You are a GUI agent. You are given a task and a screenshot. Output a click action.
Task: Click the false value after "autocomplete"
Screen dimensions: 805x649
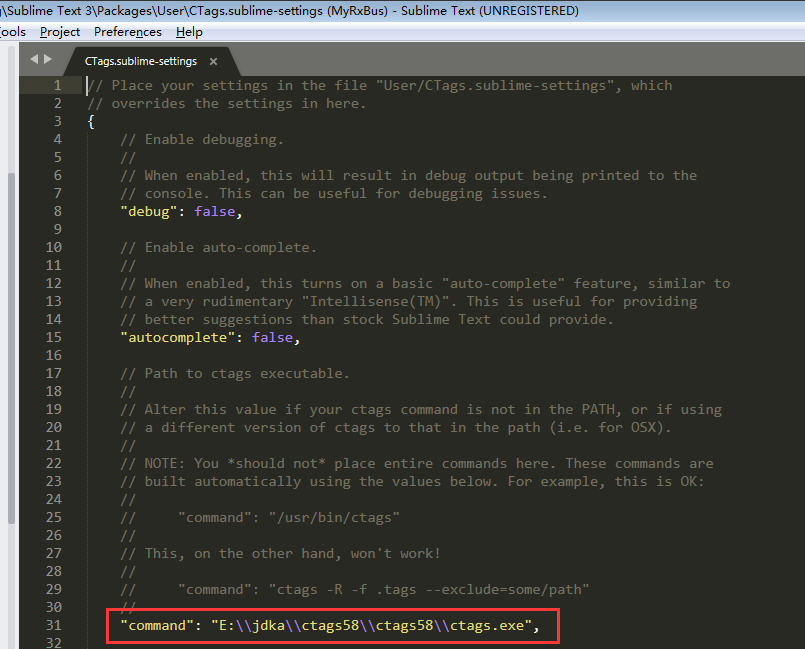pyautogui.click(x=272, y=337)
